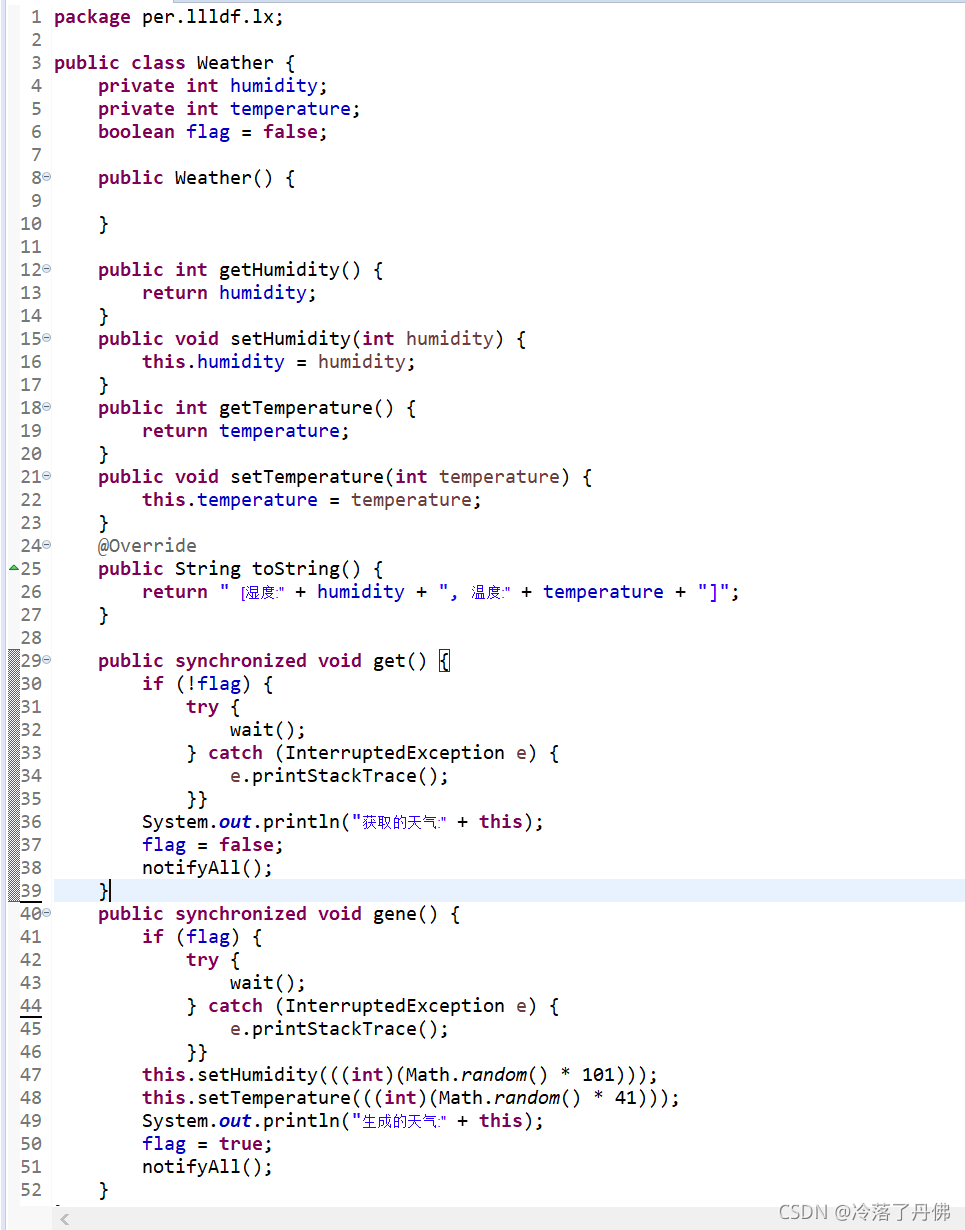This screenshot has height=1230, width=965.
Task: Collapse the Weather() constructor fold marker
Action: (x=46, y=177)
